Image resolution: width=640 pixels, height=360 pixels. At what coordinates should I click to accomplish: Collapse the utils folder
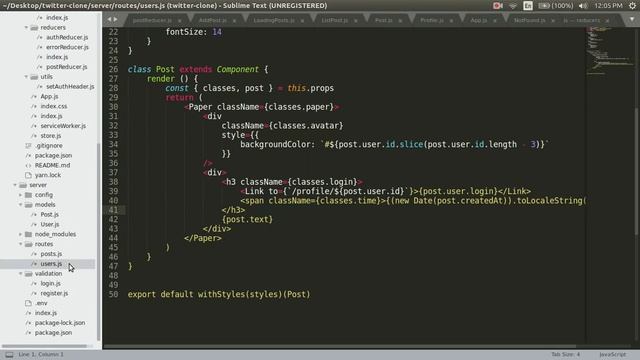tap(27, 77)
